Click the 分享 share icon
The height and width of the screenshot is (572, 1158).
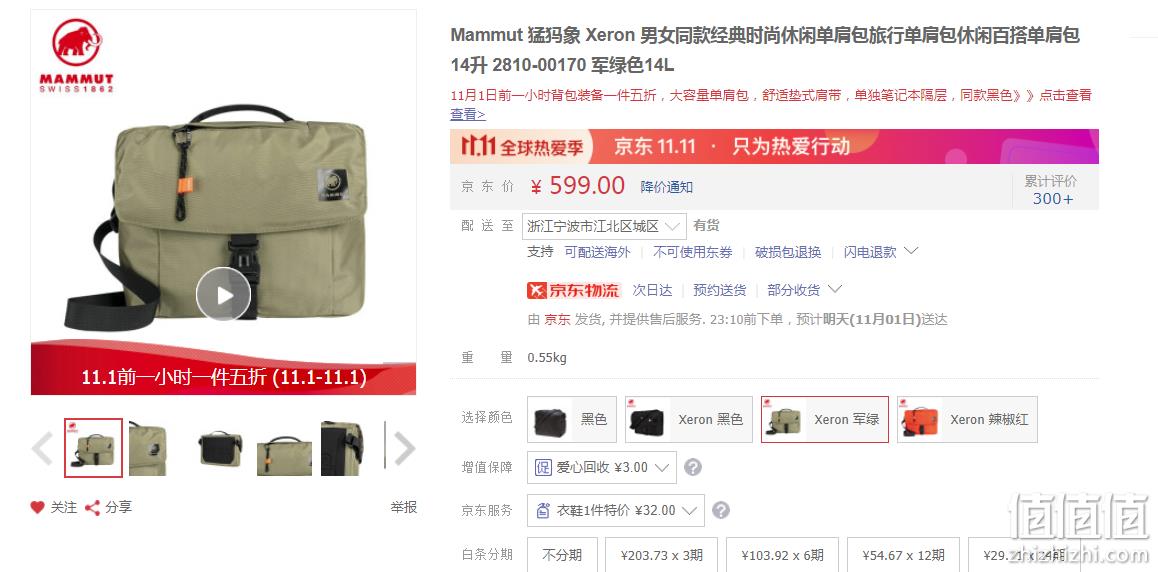coord(92,508)
